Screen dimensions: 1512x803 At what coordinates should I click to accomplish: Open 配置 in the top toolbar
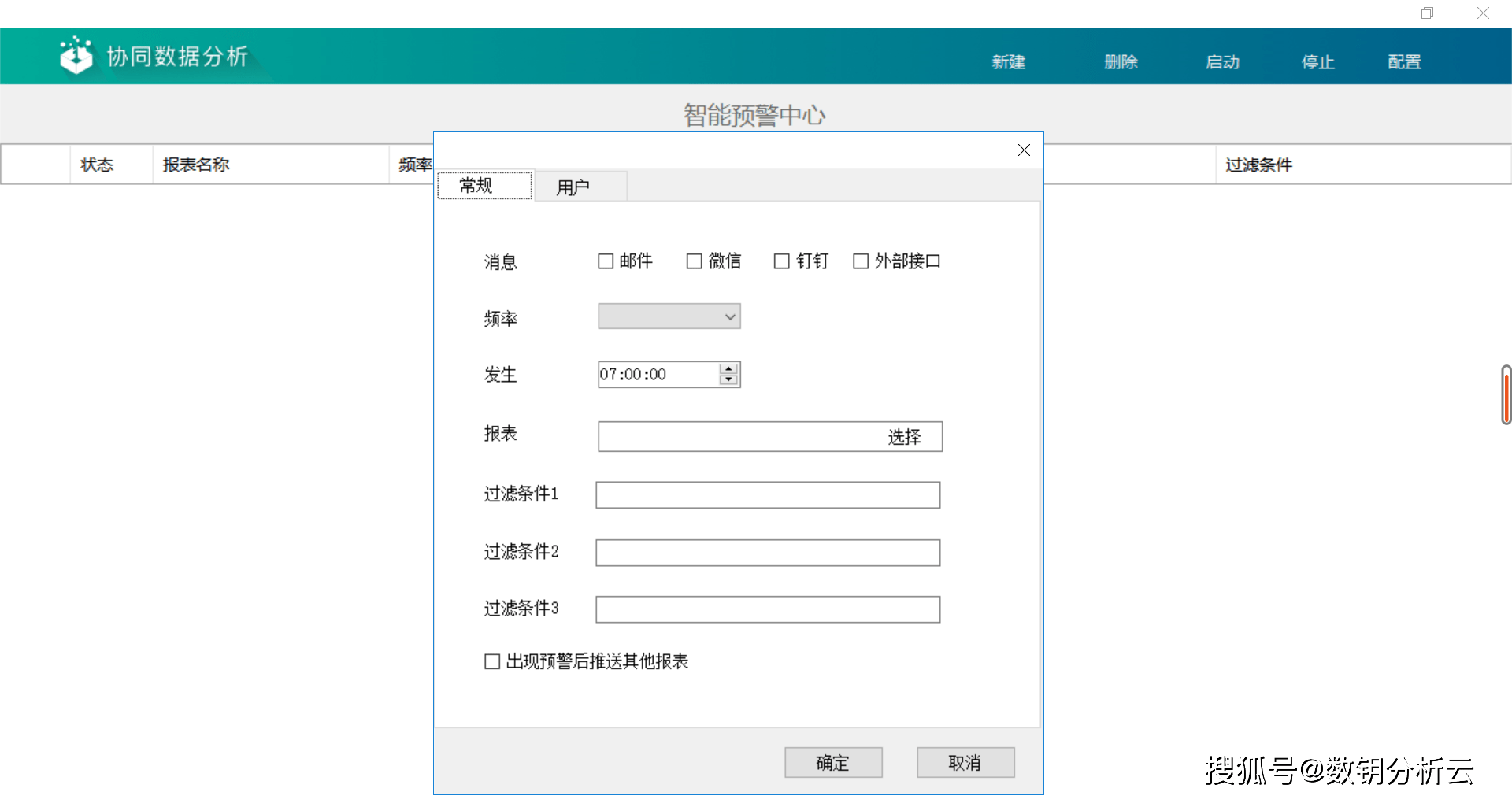point(1404,62)
